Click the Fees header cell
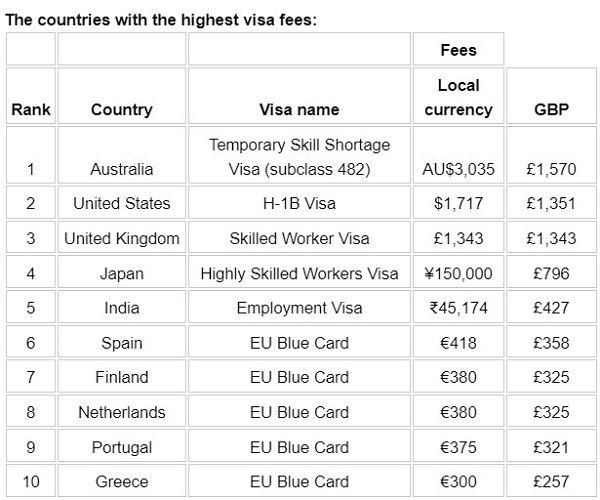 (x=458, y=49)
